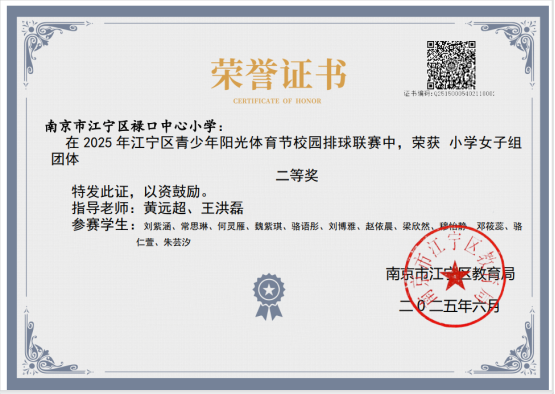Click the student name 赵依晨
555x394 pixels.
(x=379, y=226)
